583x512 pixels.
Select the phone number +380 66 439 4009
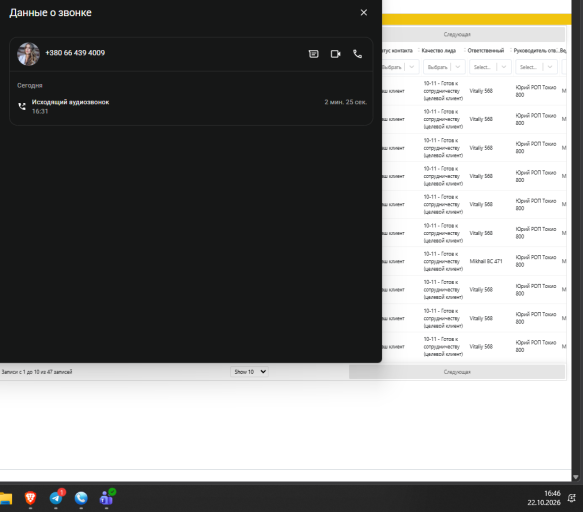coord(75,53)
